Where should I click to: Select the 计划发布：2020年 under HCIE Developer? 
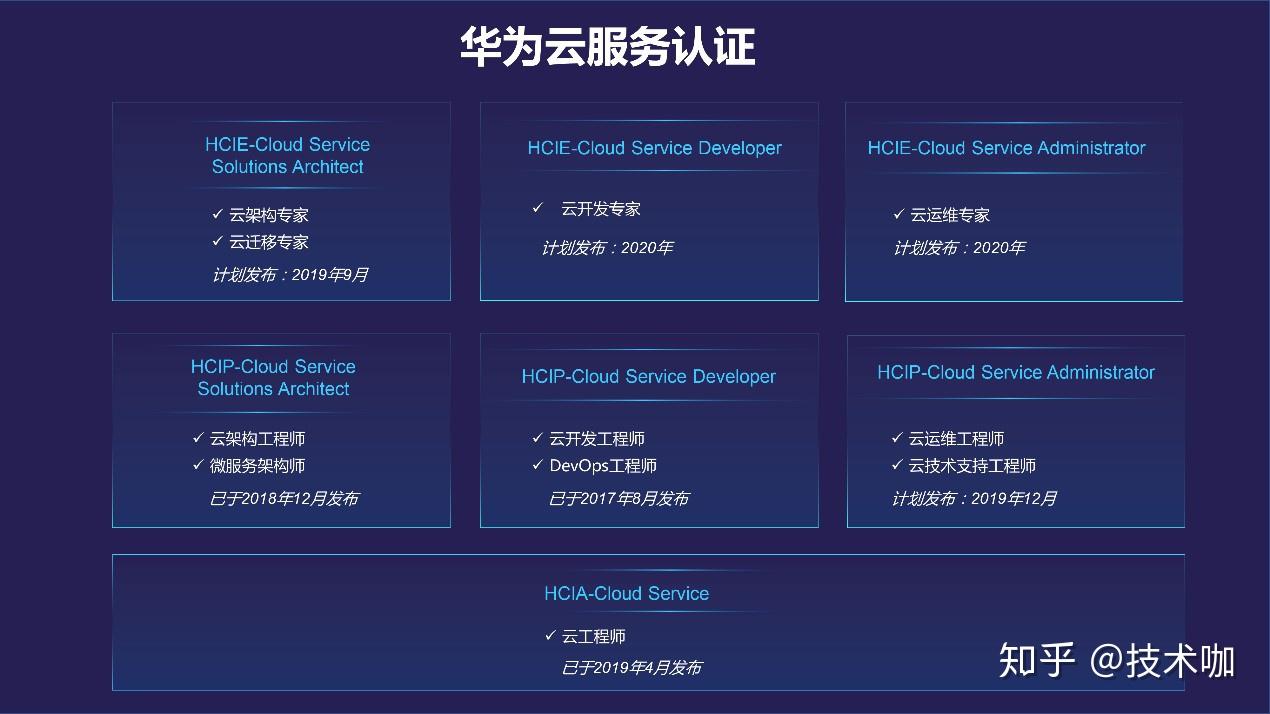coord(607,248)
